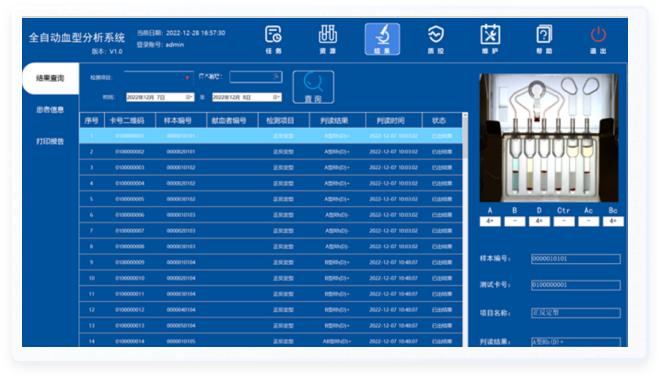Select the 结果 (Results) microscope icon
The height and width of the screenshot is (379, 661).
382,39
